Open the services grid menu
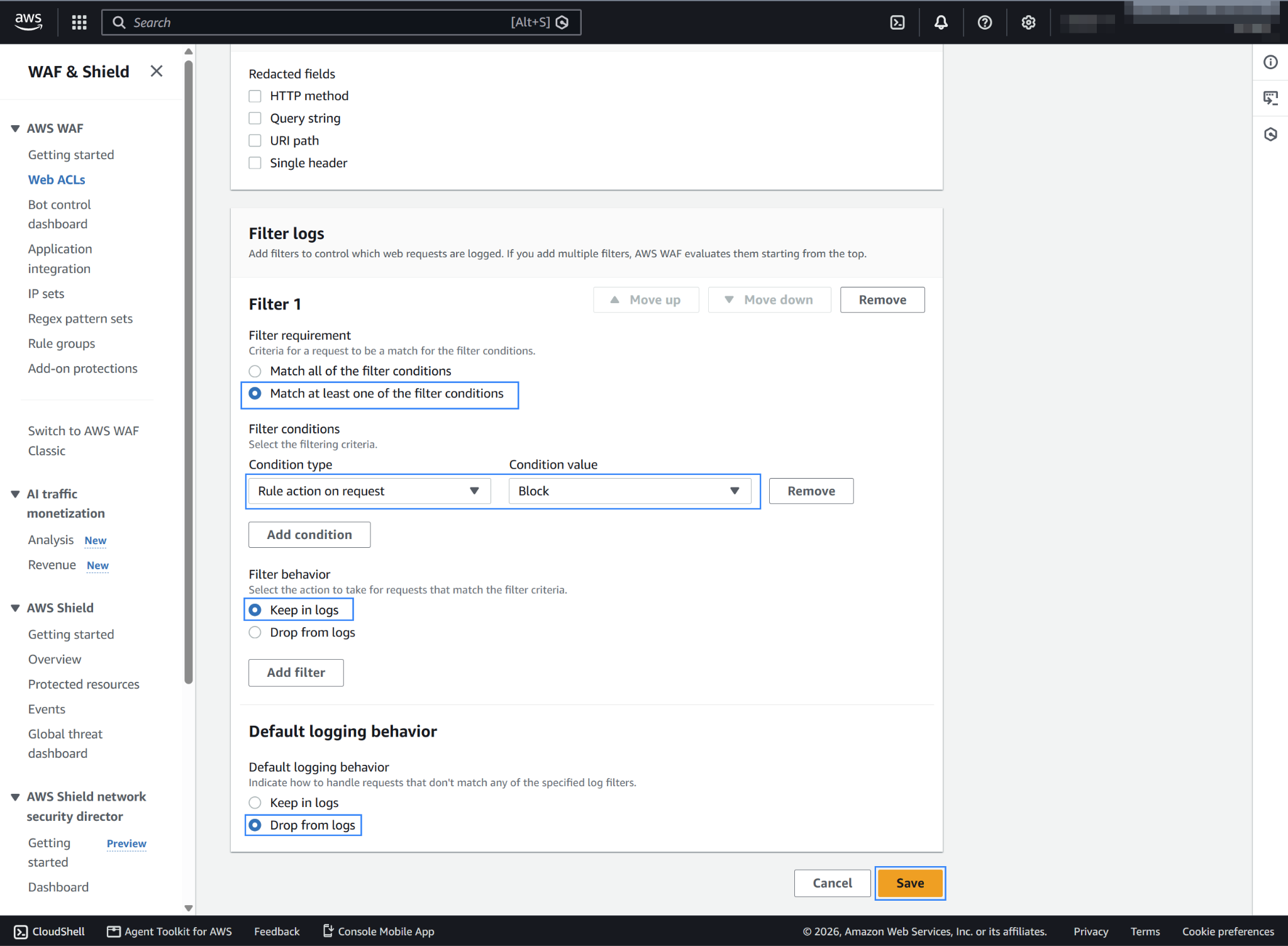 point(79,23)
